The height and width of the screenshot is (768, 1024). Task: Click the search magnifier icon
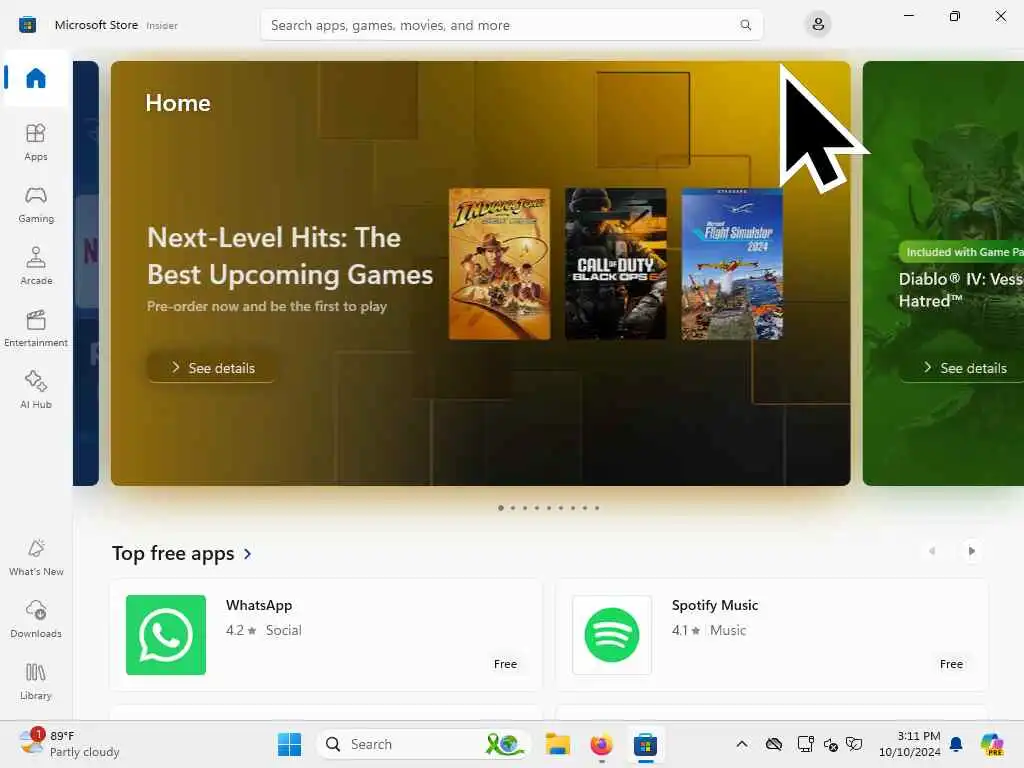click(745, 25)
